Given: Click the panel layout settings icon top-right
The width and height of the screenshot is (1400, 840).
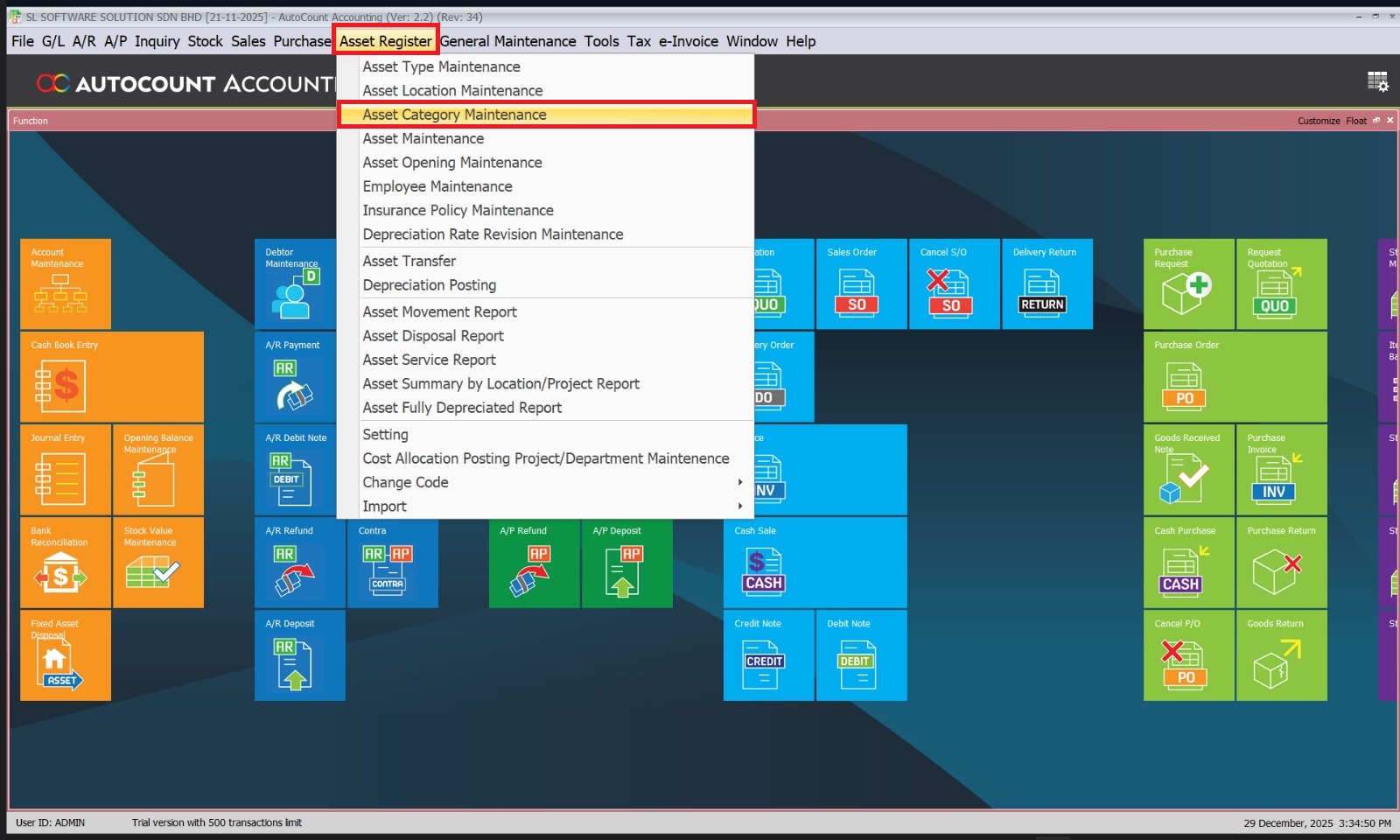Looking at the screenshot, I should pos(1377,81).
